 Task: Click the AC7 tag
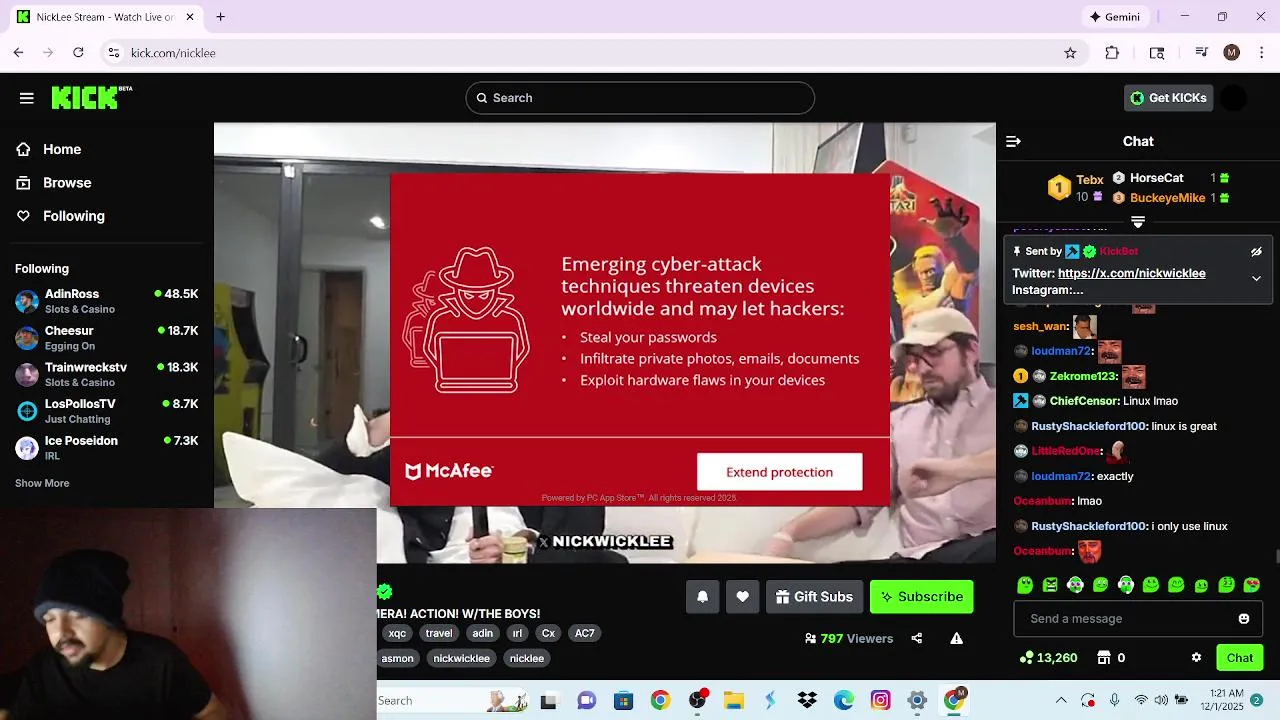pyautogui.click(x=585, y=633)
